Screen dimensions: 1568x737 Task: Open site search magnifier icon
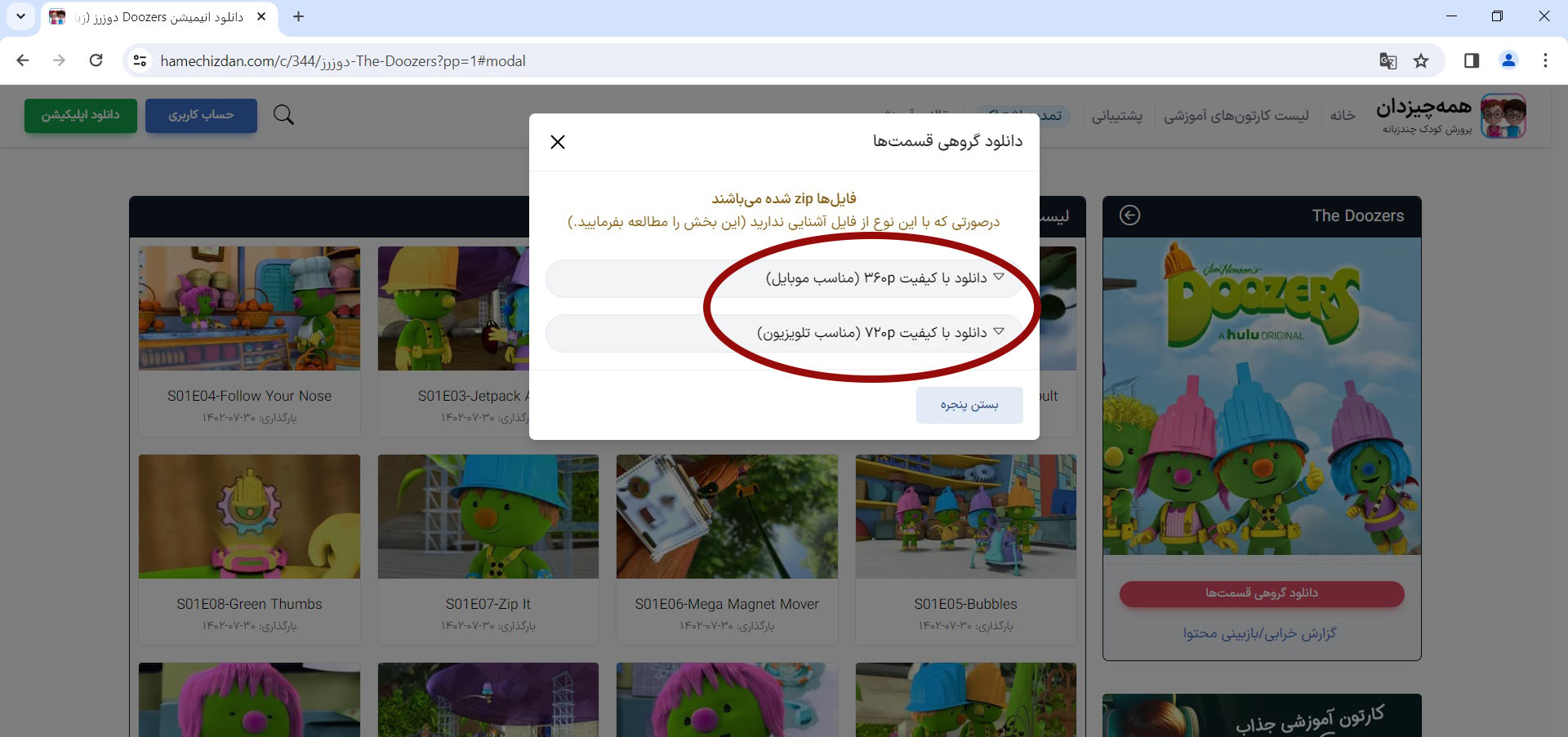(283, 115)
